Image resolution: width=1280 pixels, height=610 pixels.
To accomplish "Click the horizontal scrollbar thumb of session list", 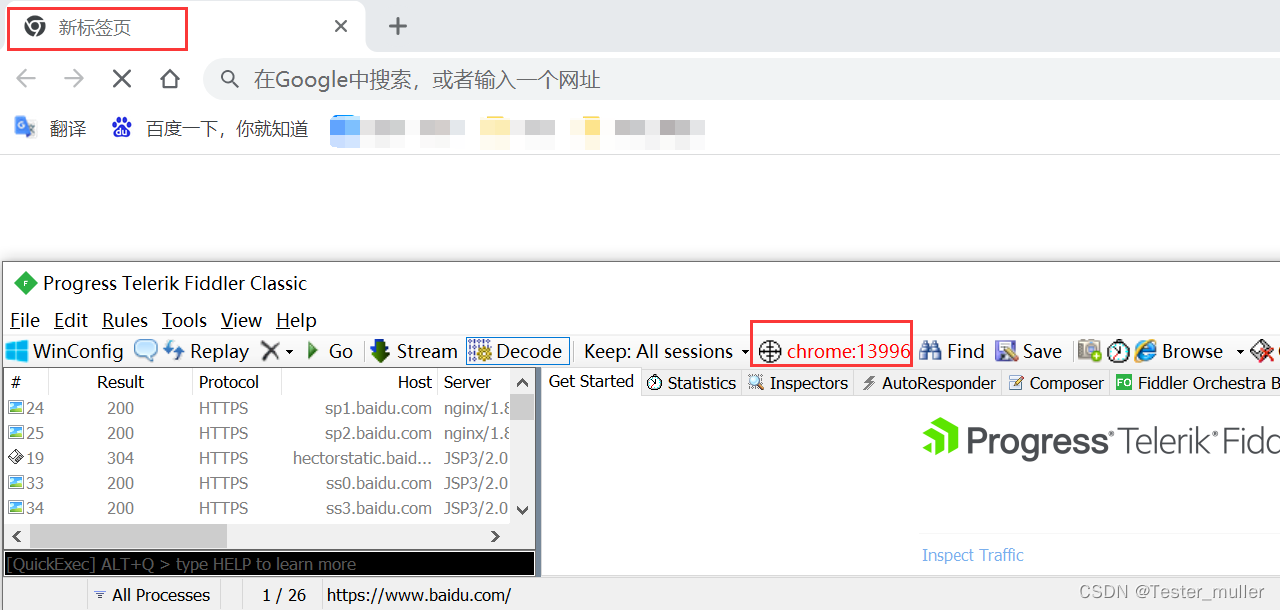I will tap(128, 537).
